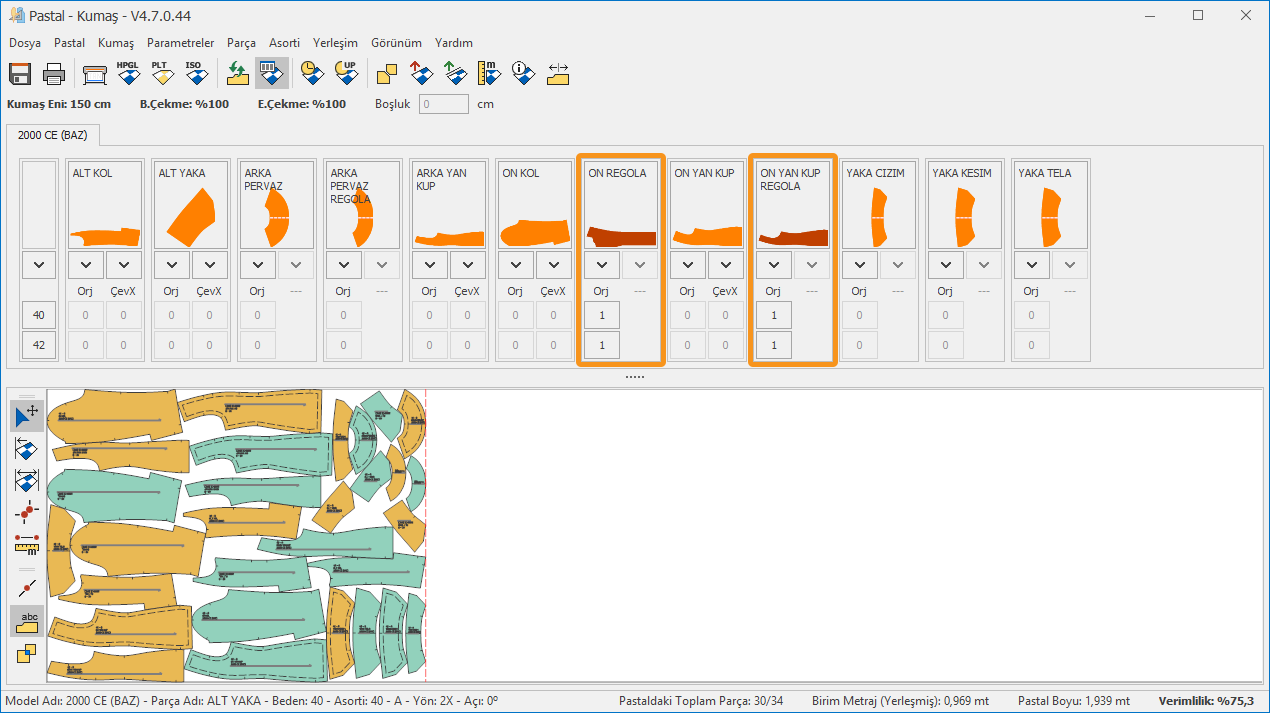Toggle the abc piece labels button

[27, 621]
